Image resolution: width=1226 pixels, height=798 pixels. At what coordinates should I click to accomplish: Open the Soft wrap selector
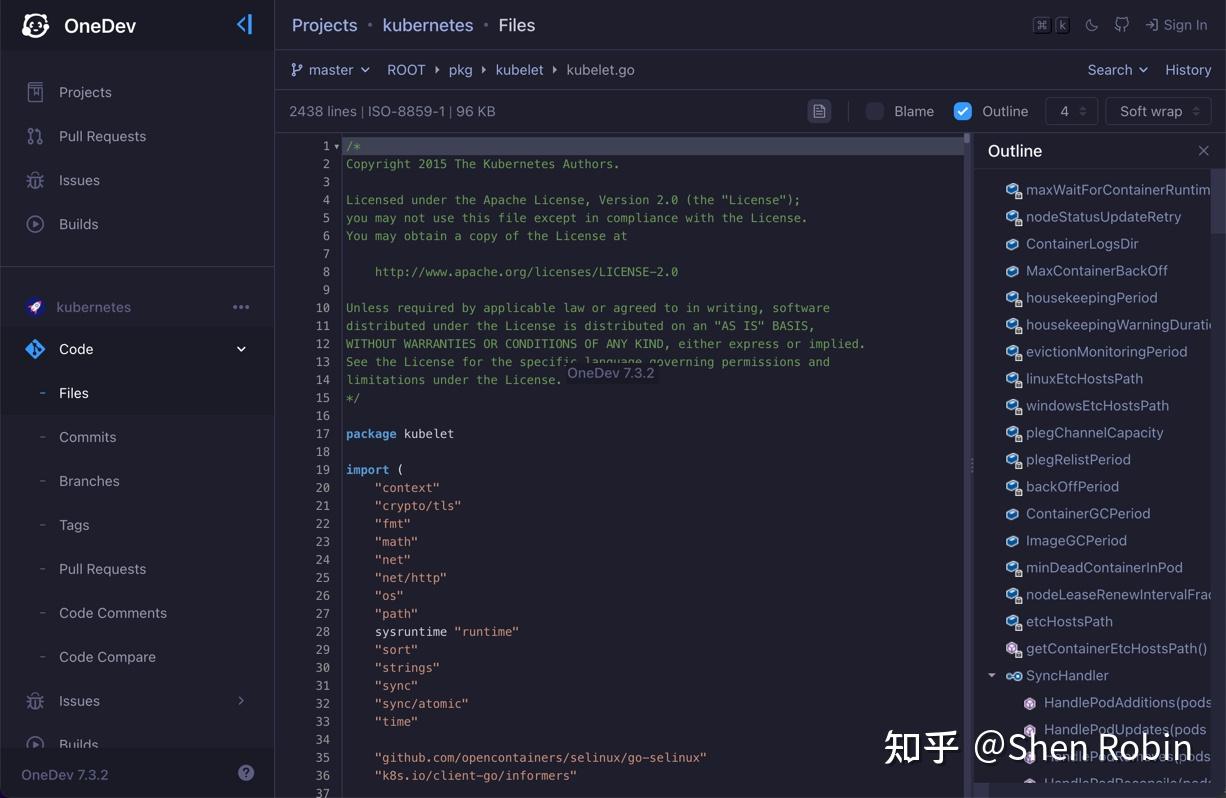click(1157, 111)
